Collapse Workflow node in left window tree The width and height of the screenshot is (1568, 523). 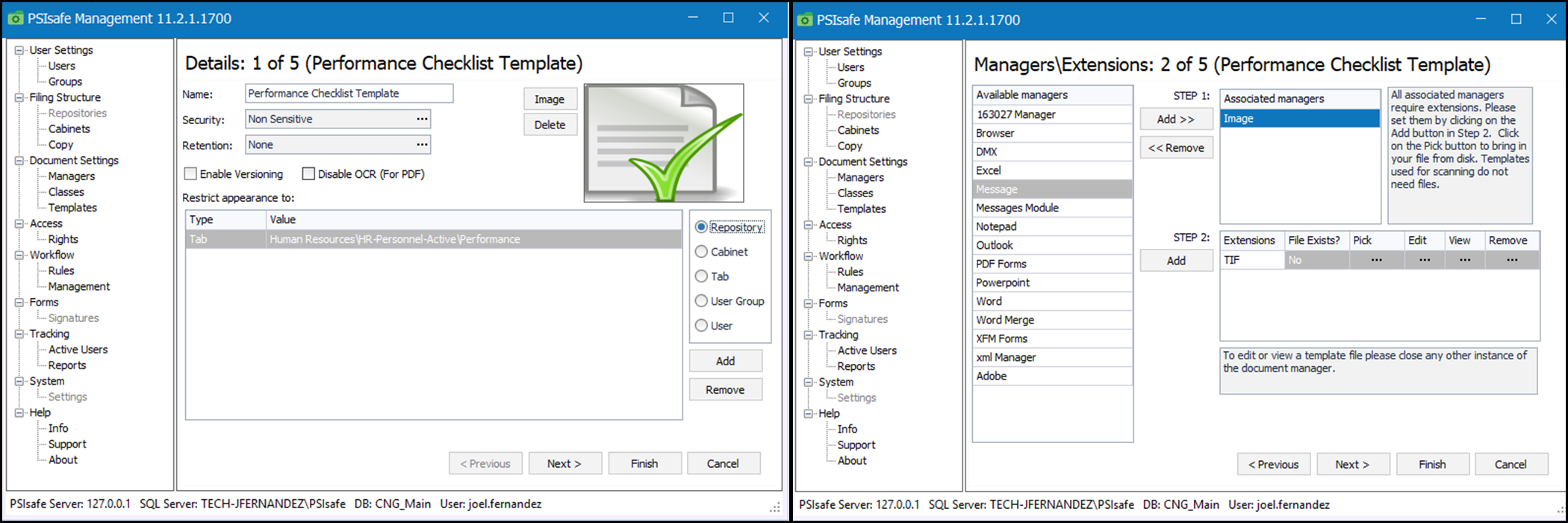[19, 255]
